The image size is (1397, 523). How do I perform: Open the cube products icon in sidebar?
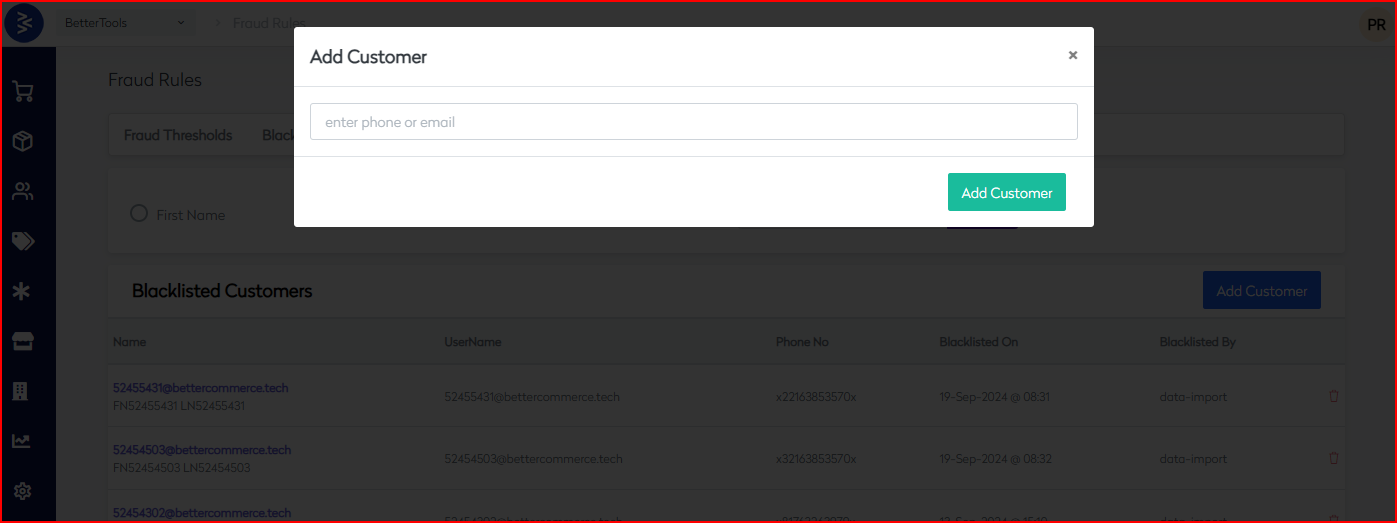23,142
